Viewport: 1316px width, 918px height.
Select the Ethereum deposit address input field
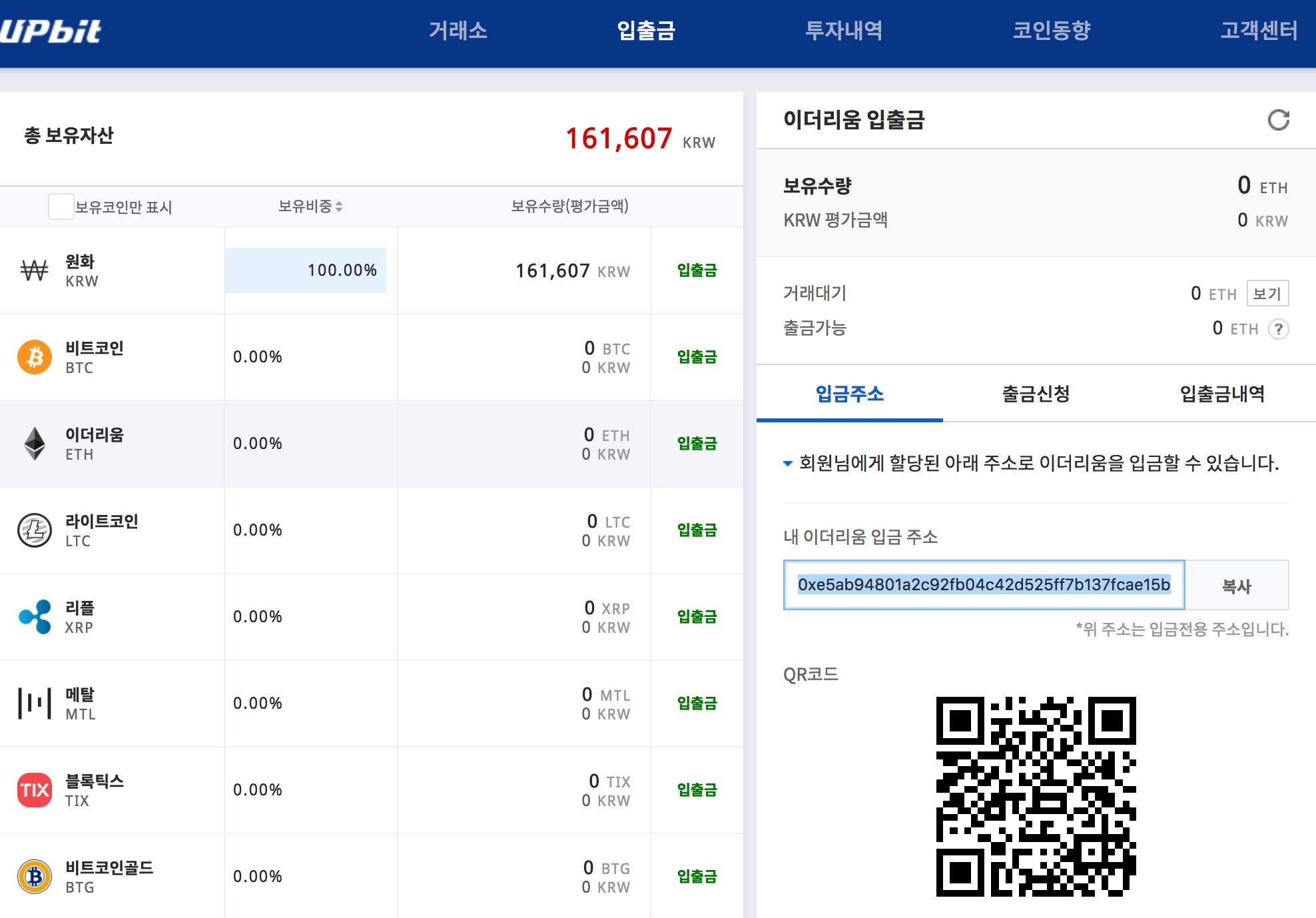[984, 586]
